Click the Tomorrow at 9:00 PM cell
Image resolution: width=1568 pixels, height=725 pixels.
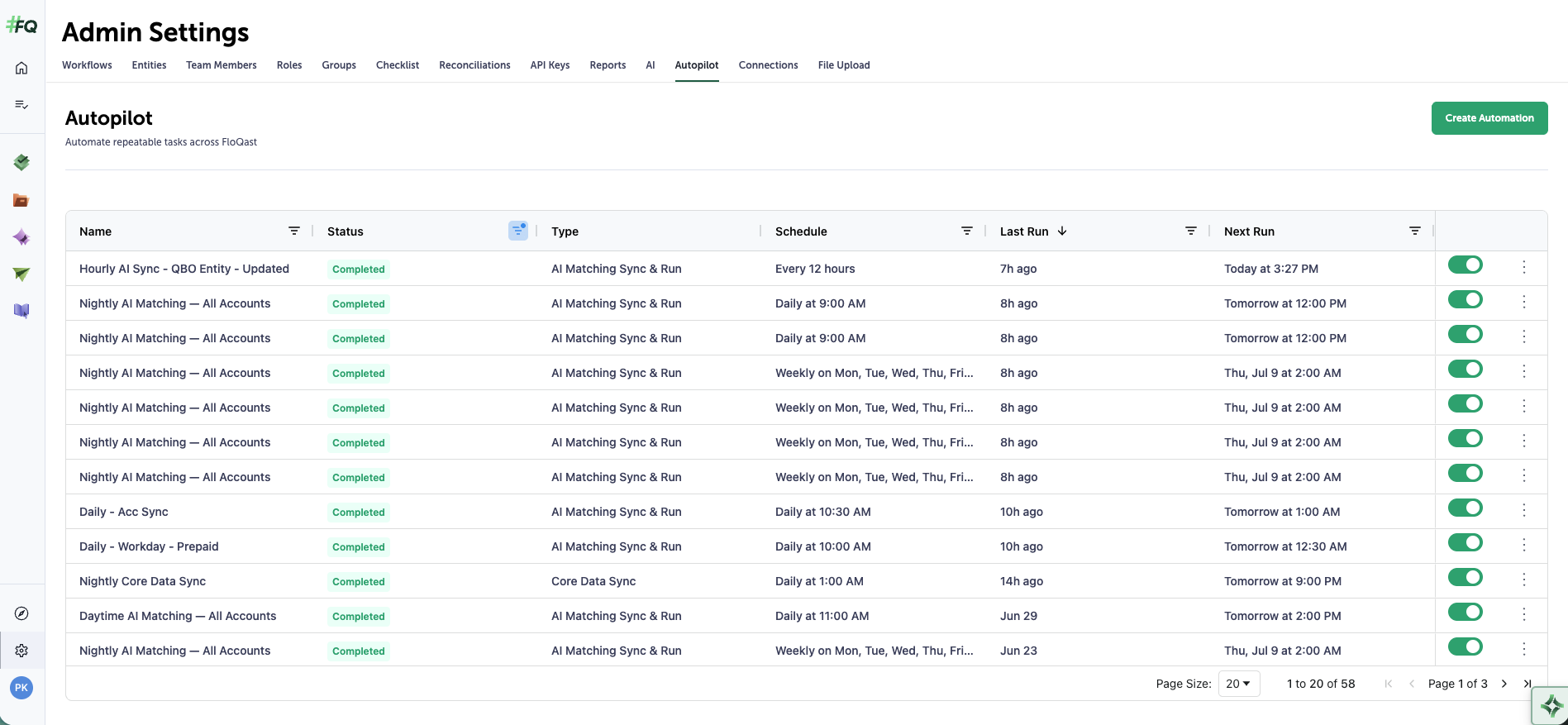pos(1283,581)
